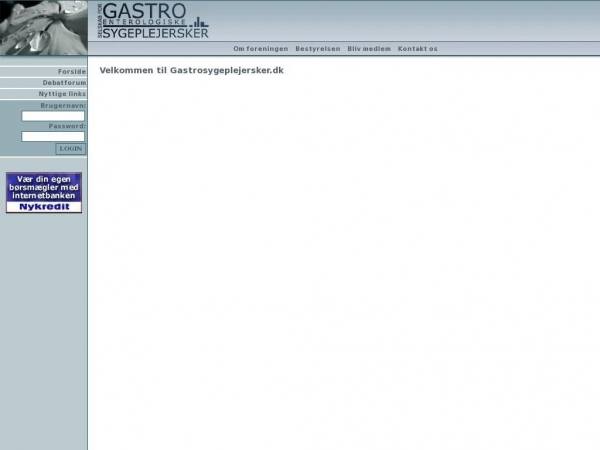
Task: Open the blue børsmægler internetbanken ad text
Action: [x=43, y=186]
